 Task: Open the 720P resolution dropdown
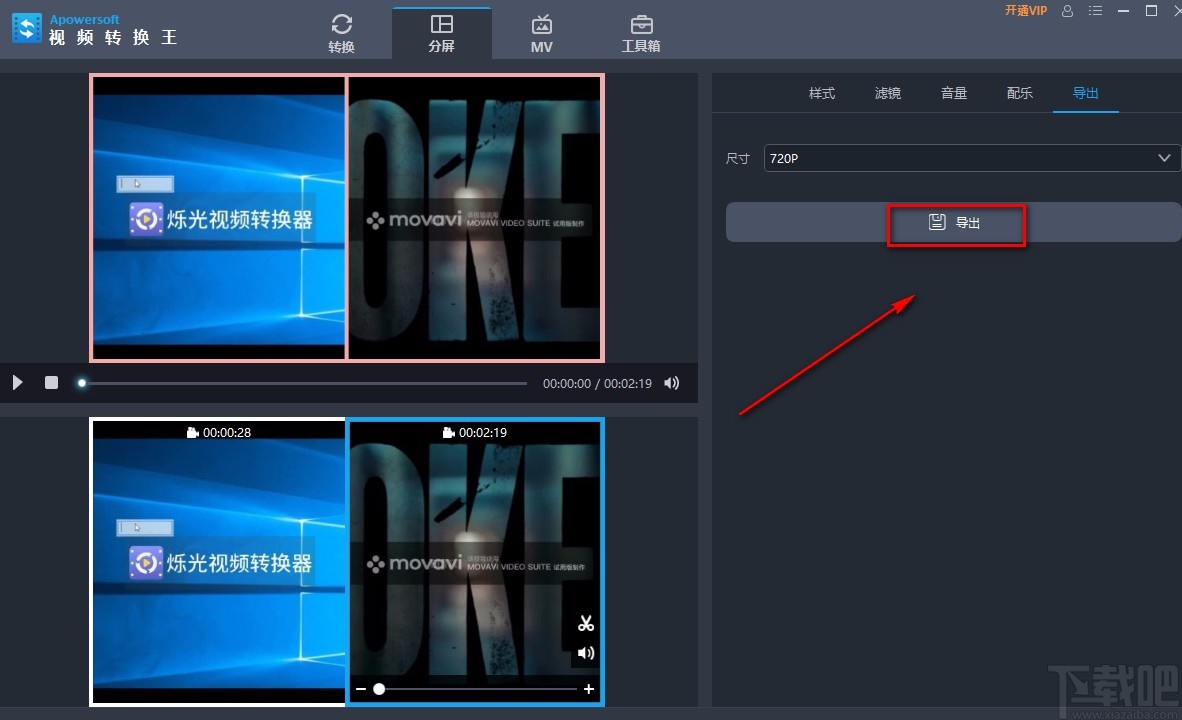pyautogui.click(x=970, y=158)
